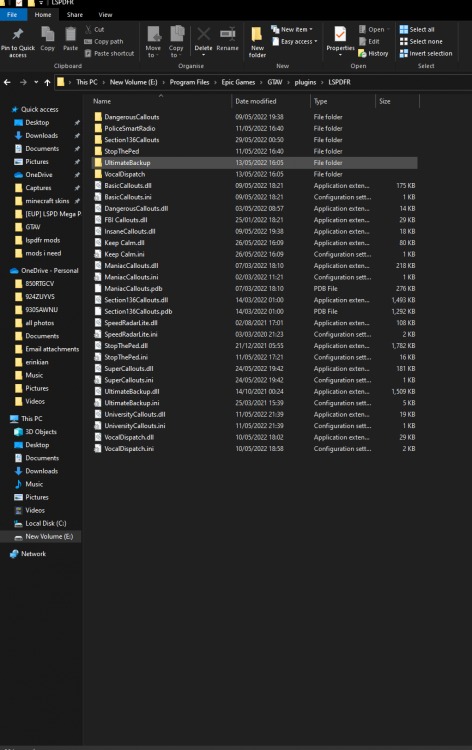Select the PoliceSmartRadio folder
Screen dimensions: 472x750
[x=130, y=129]
